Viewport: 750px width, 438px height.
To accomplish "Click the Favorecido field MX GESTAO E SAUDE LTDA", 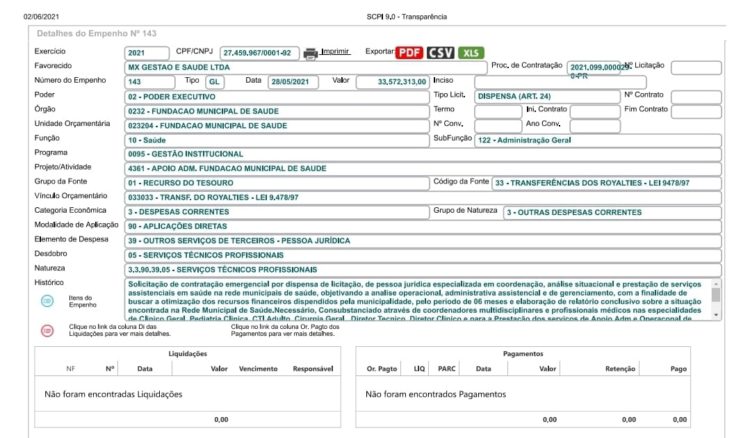I will tap(305, 67).
